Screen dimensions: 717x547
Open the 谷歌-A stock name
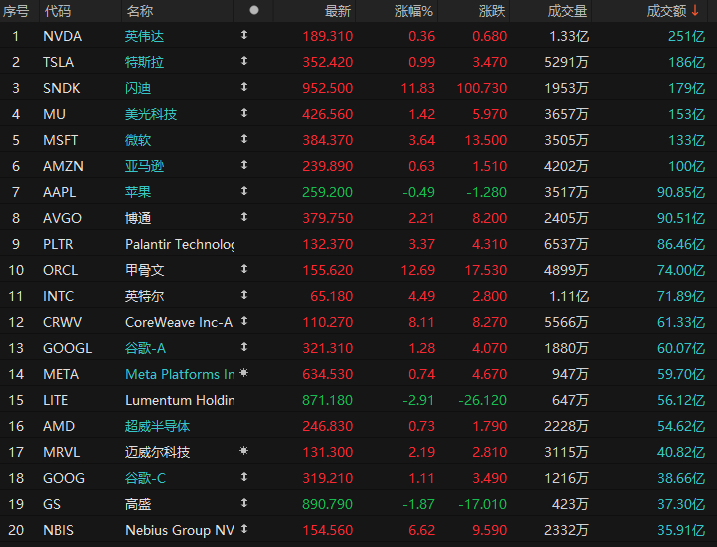click(x=145, y=349)
